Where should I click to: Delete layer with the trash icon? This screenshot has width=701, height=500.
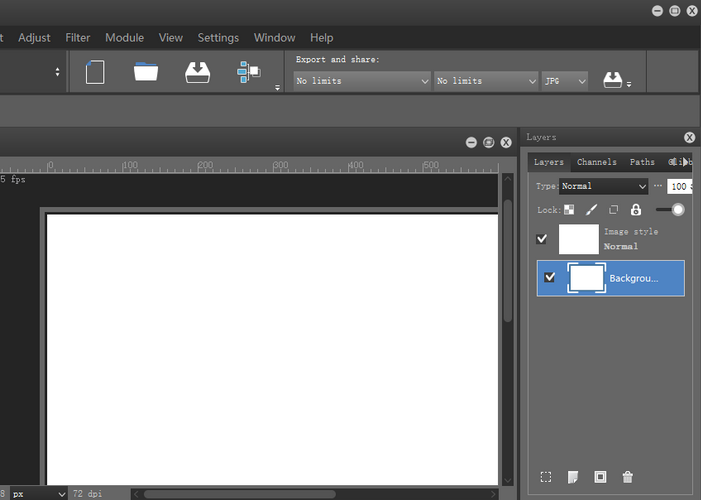(628, 478)
